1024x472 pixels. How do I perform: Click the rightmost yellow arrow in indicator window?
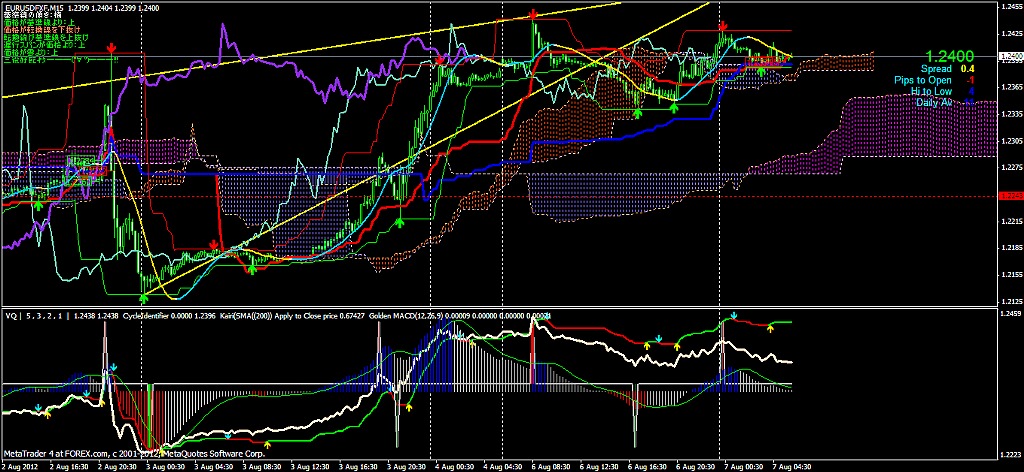[770, 329]
